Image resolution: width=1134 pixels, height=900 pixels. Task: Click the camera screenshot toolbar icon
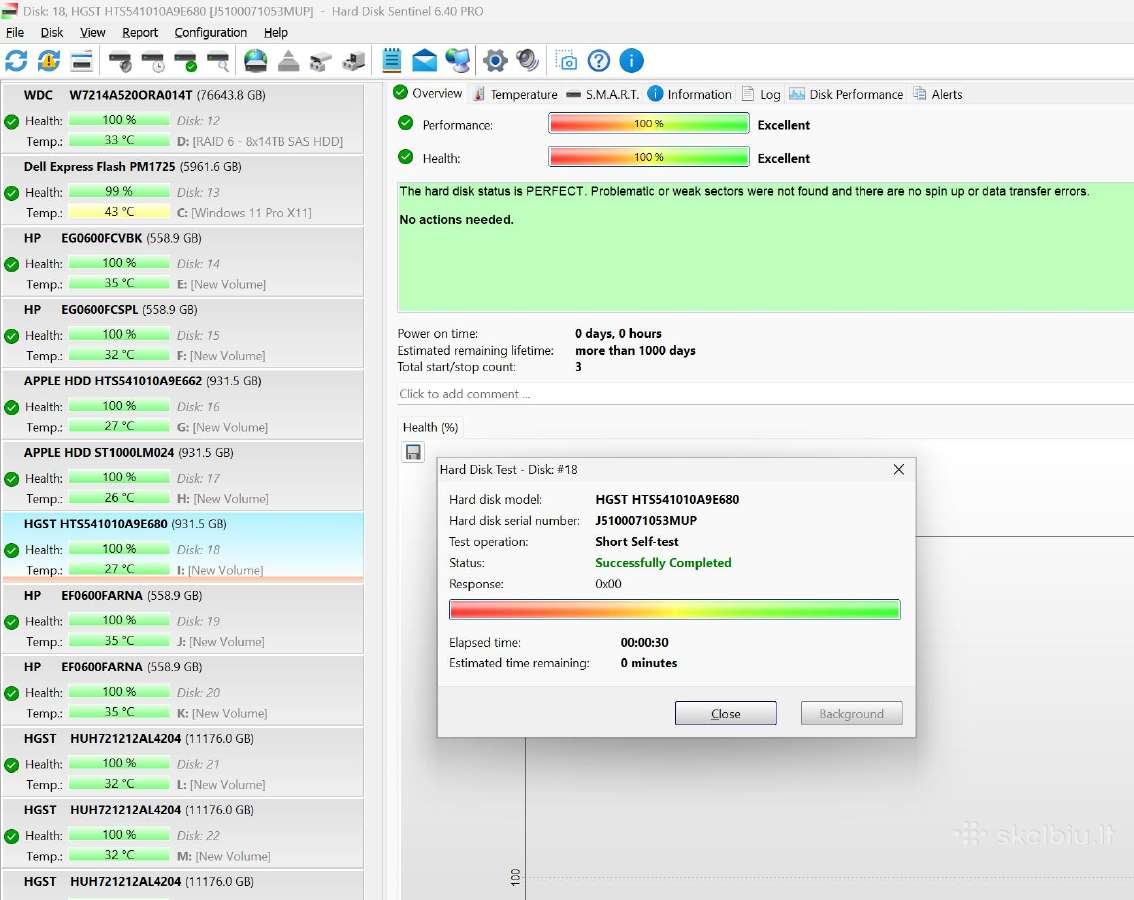[x=566, y=61]
